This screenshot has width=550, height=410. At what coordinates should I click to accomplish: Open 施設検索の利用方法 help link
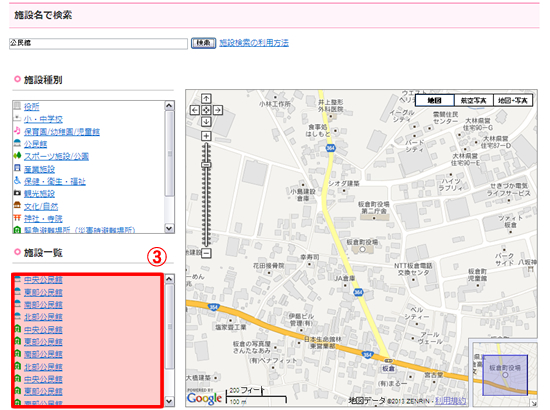click(x=254, y=43)
